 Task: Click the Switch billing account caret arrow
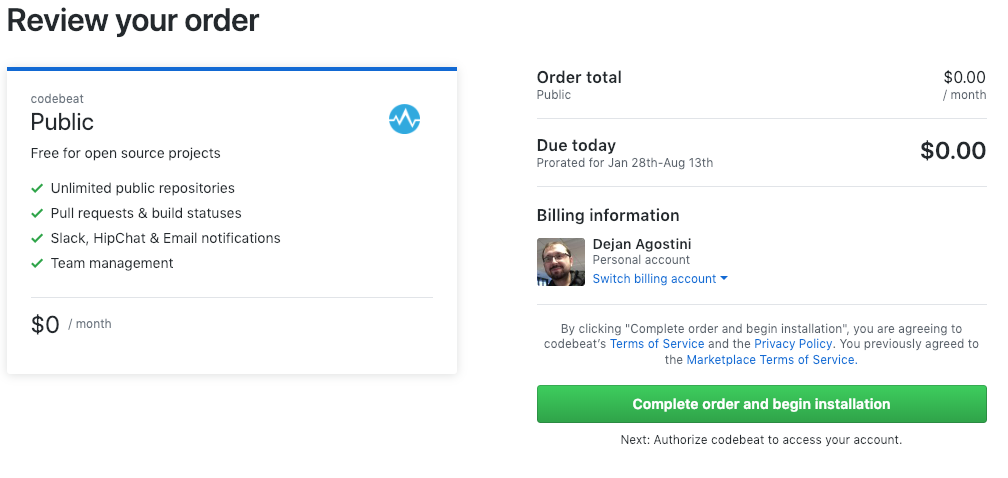coord(724,279)
